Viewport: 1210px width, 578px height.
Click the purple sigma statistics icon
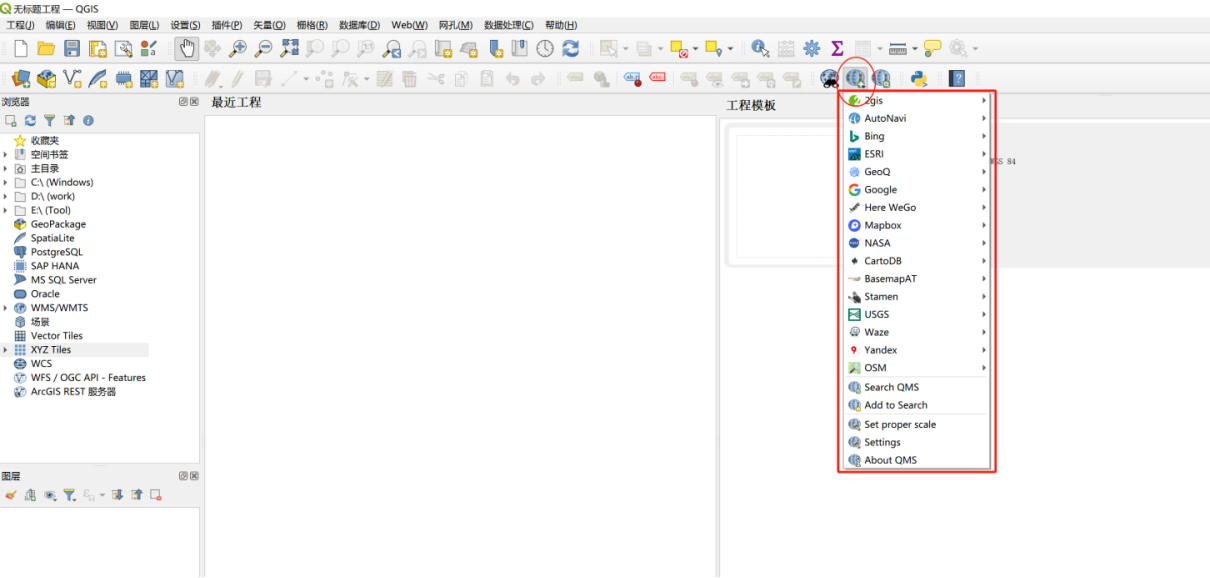pos(837,48)
